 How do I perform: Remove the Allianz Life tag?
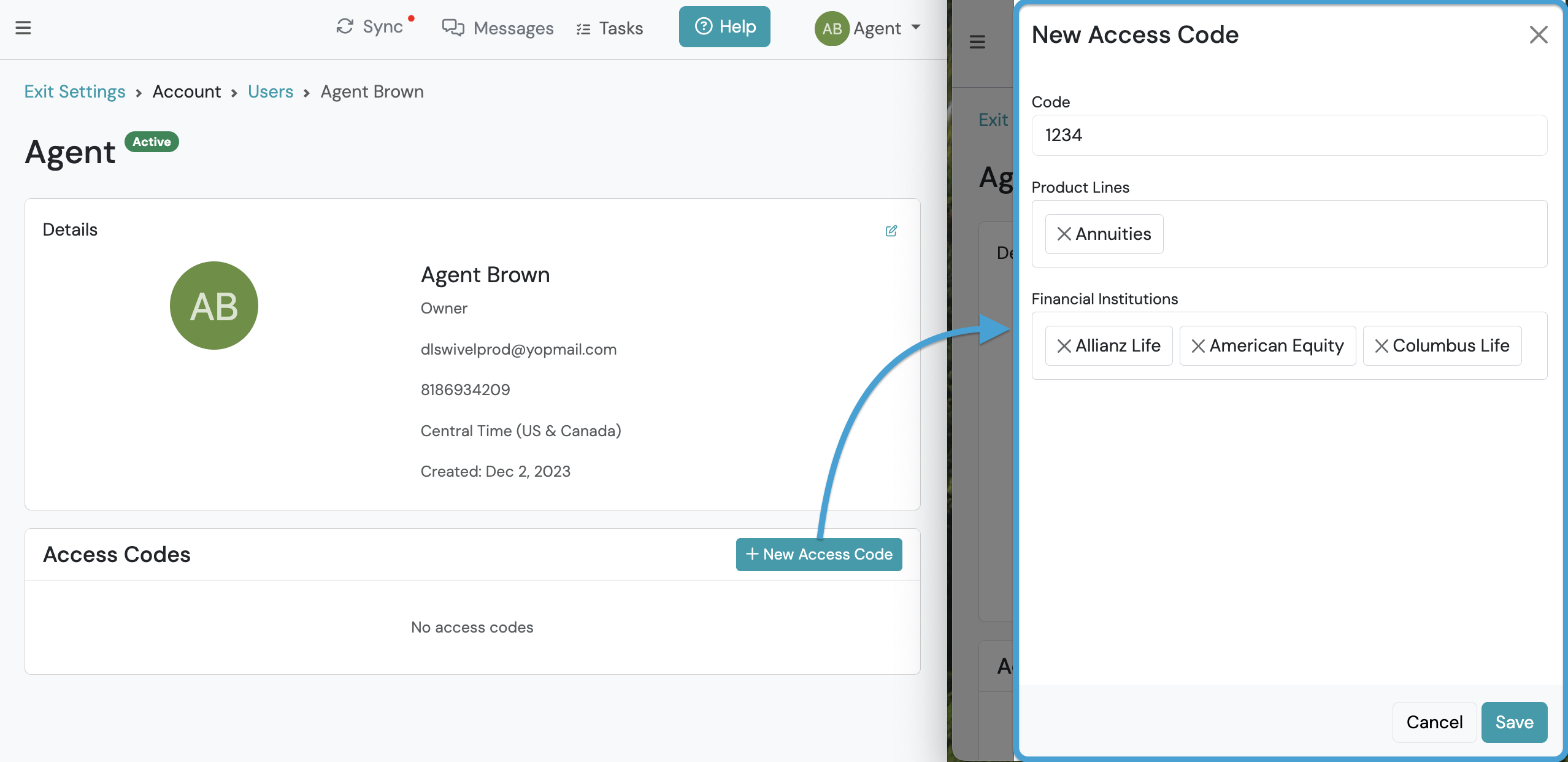1064,346
